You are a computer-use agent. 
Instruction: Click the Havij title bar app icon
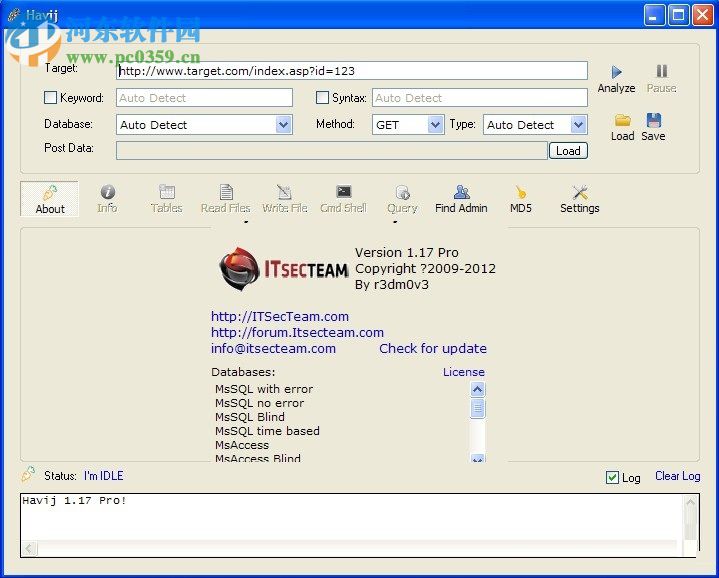click(14, 15)
